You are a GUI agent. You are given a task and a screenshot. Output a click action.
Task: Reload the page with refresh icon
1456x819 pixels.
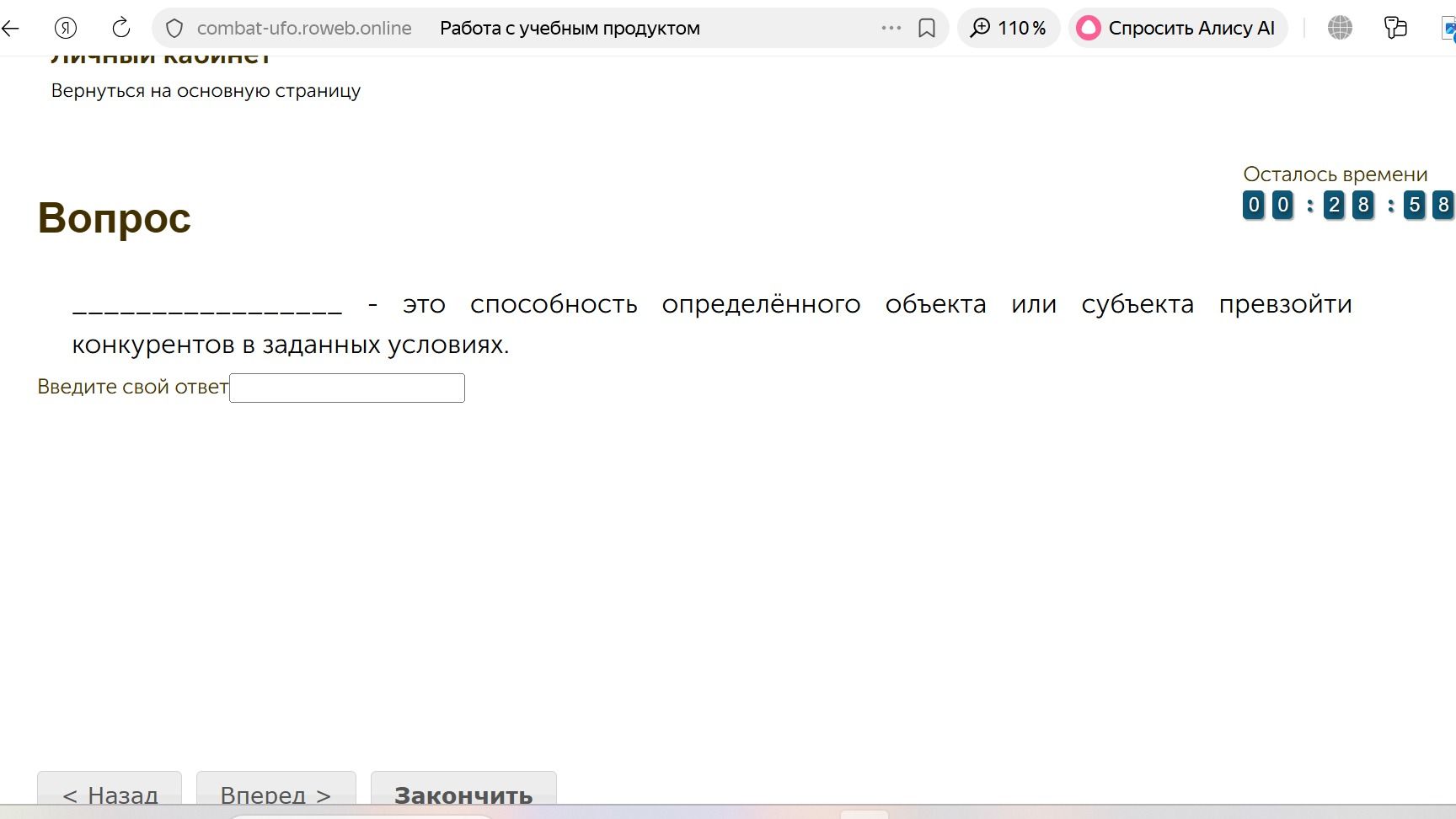tap(121, 28)
